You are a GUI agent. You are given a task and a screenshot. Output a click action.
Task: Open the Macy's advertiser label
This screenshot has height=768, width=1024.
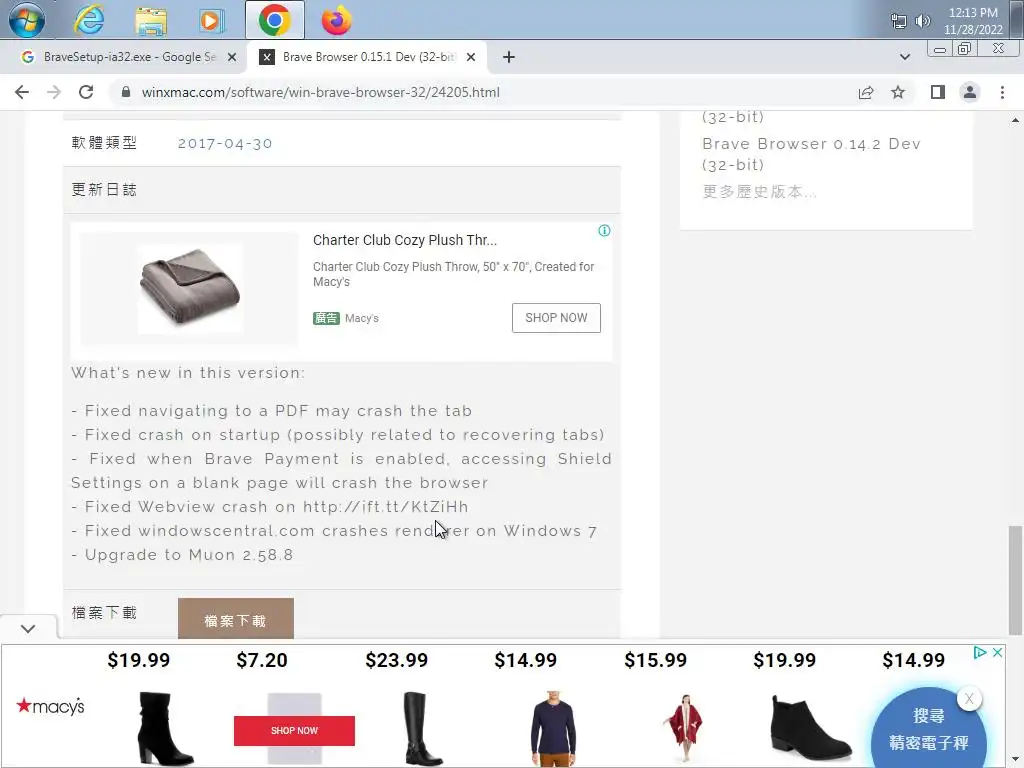tap(362, 318)
